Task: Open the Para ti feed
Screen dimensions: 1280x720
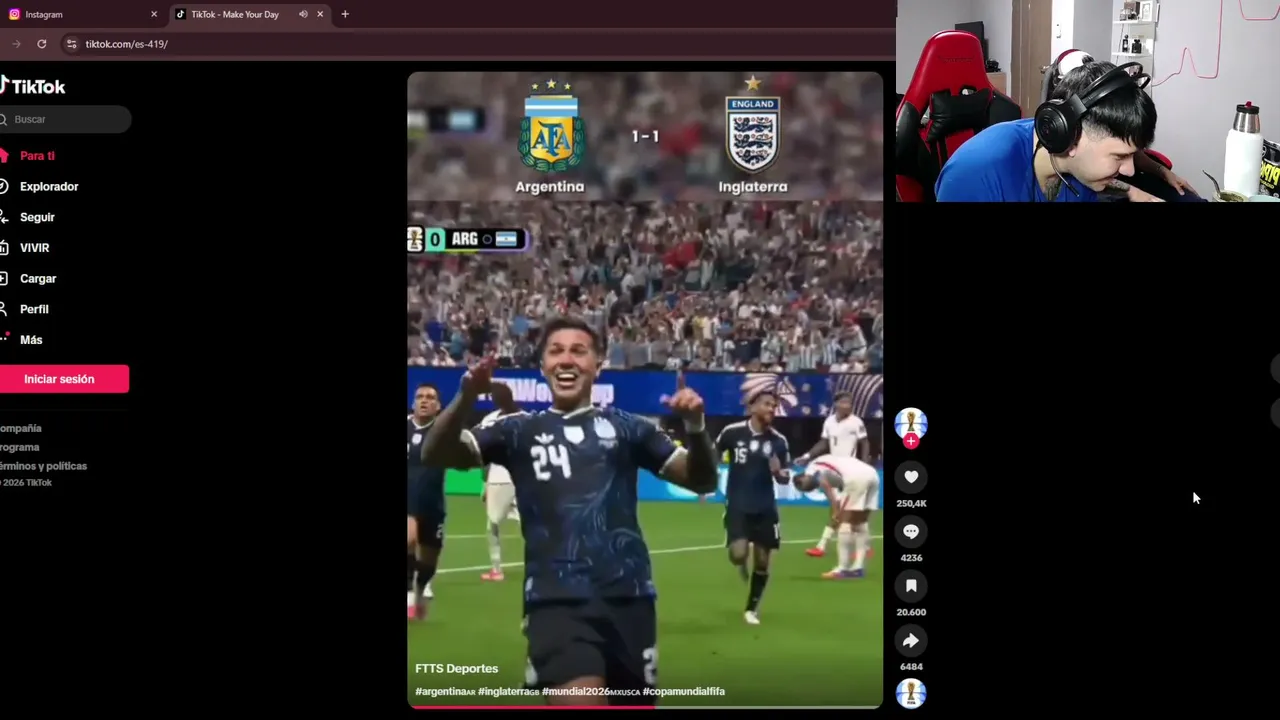Action: [37, 156]
